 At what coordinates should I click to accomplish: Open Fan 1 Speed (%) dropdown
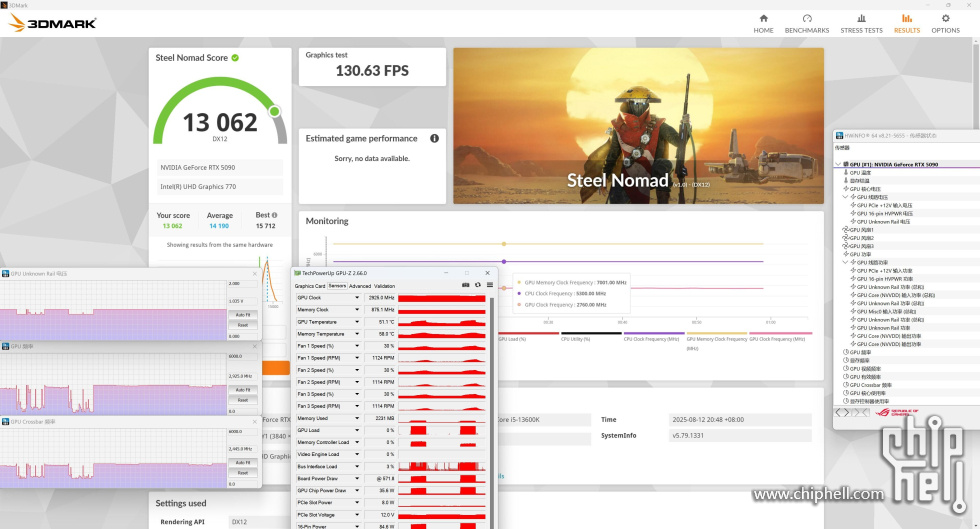[x=357, y=346]
